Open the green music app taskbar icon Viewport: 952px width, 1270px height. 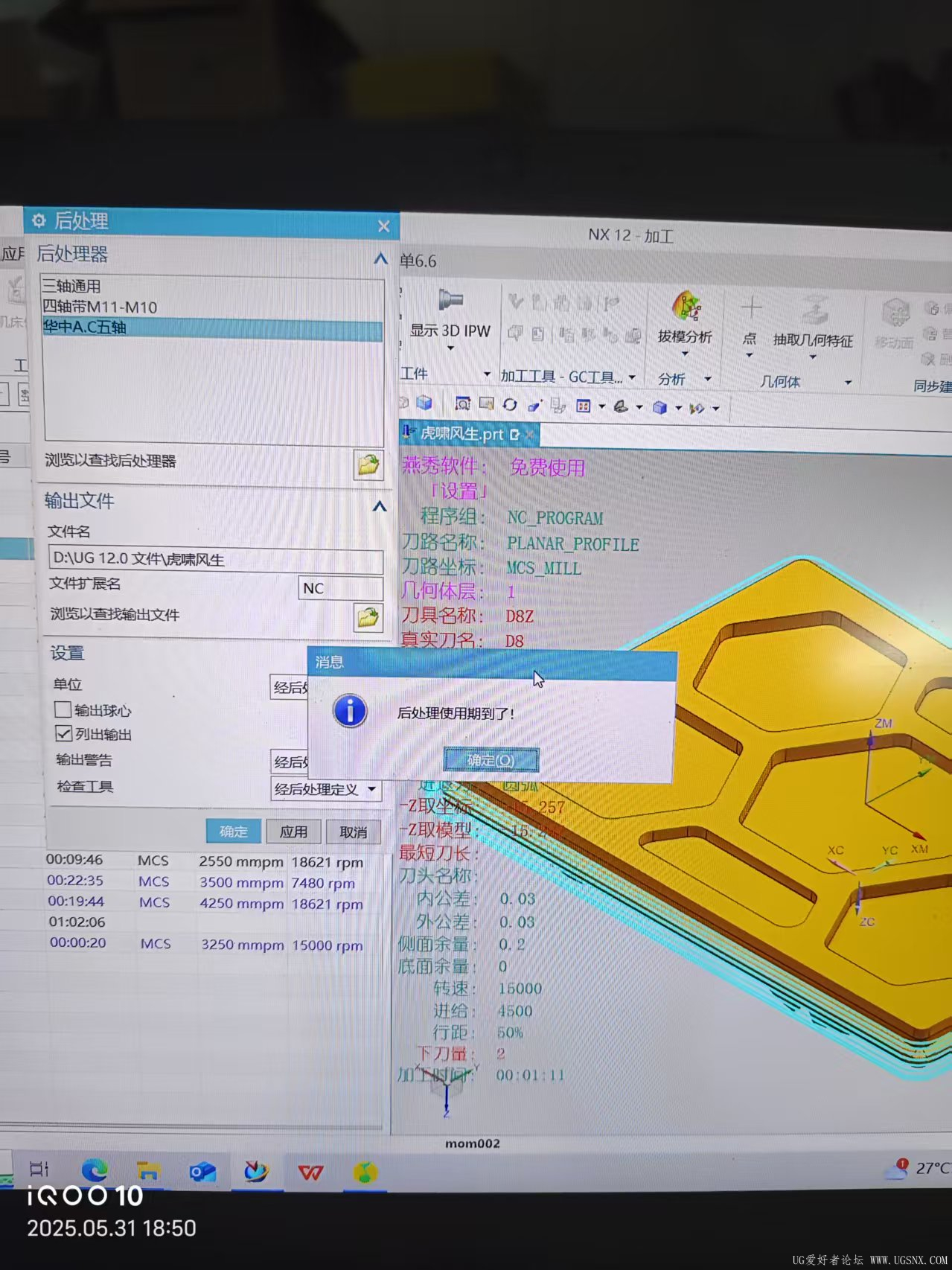(x=364, y=1172)
